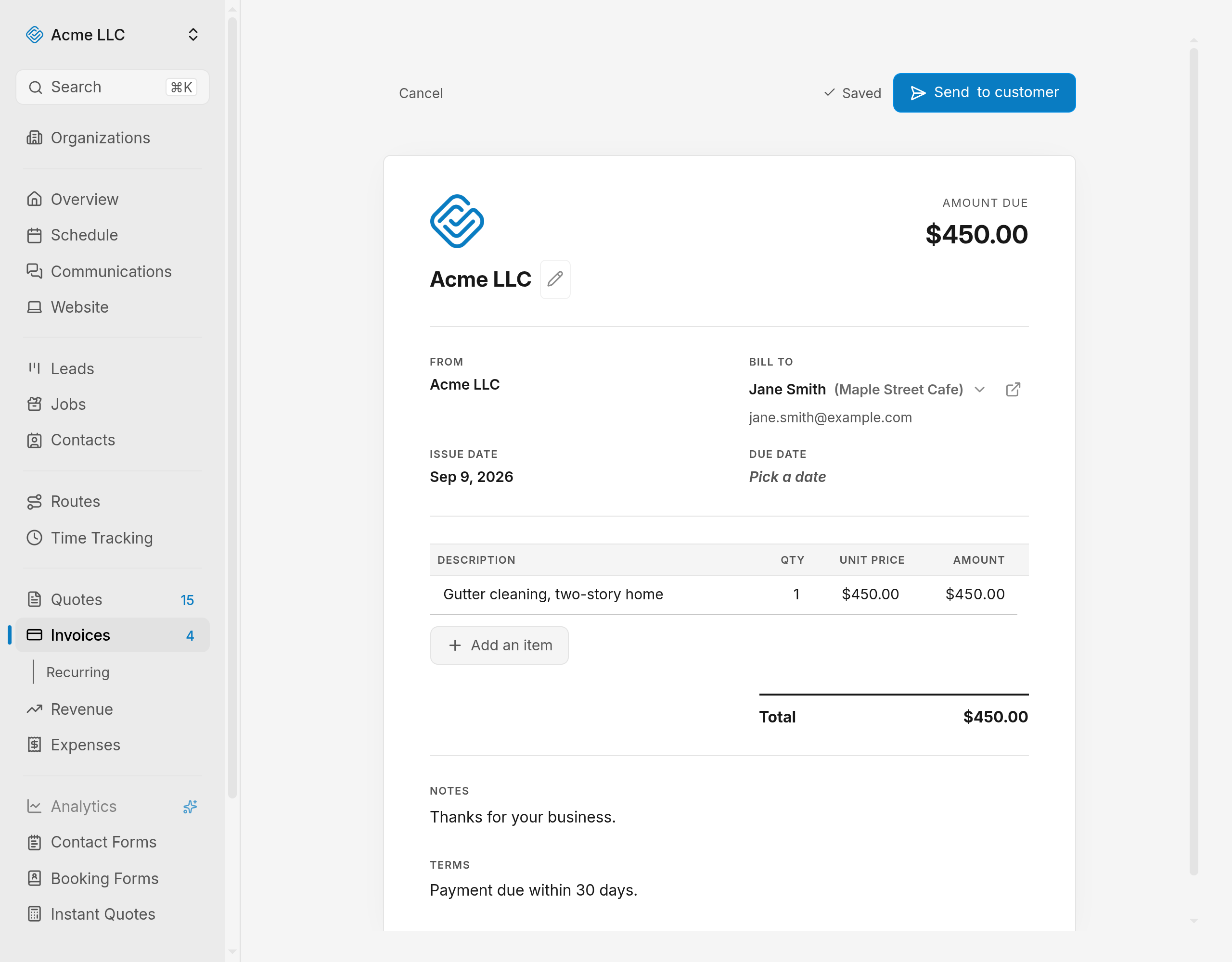This screenshot has height=962, width=1232.
Task: Open Booking Forms page
Action: click(x=112, y=878)
